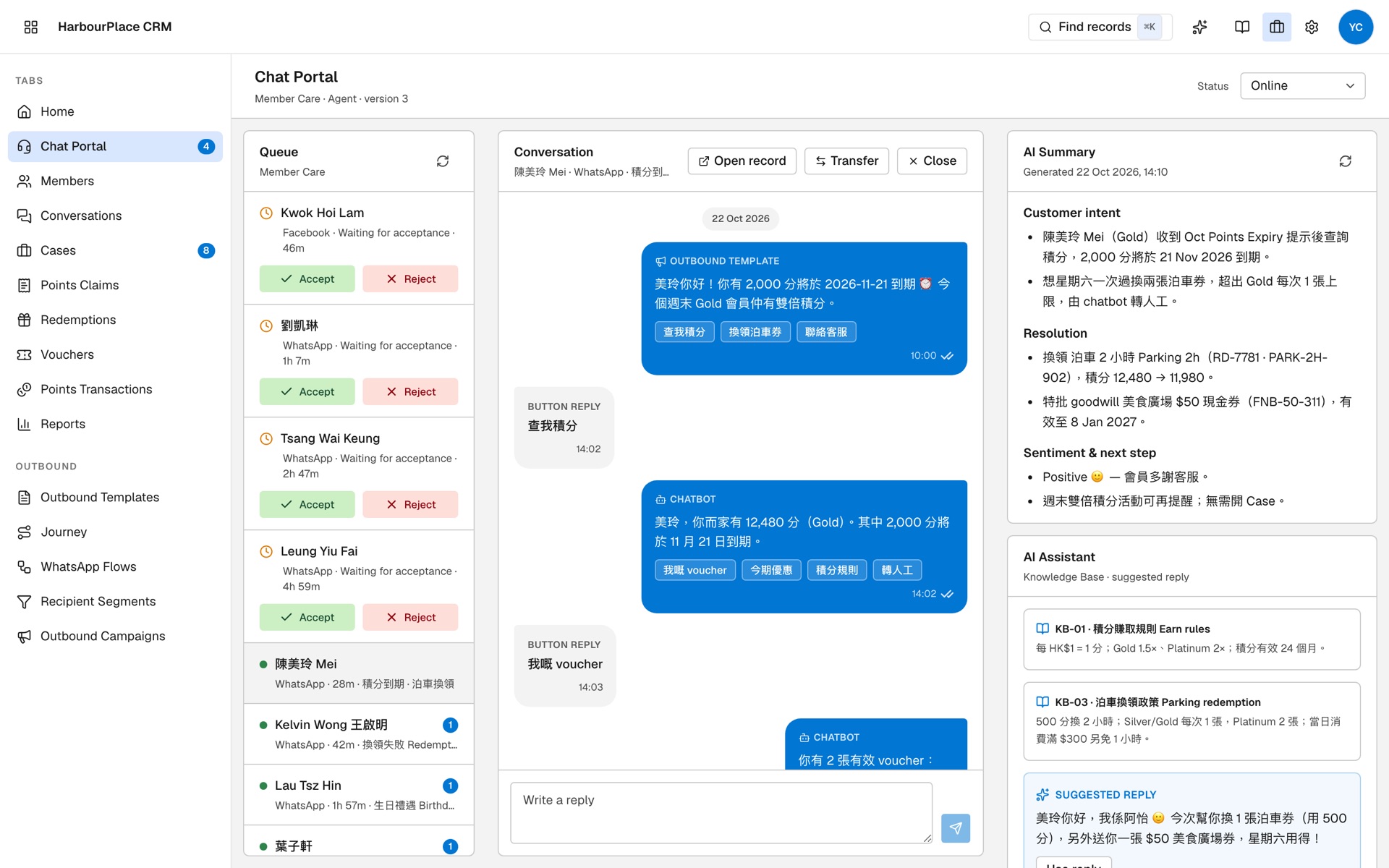Open Recipient Segments in sidebar
The height and width of the screenshot is (868, 1389).
116,601
